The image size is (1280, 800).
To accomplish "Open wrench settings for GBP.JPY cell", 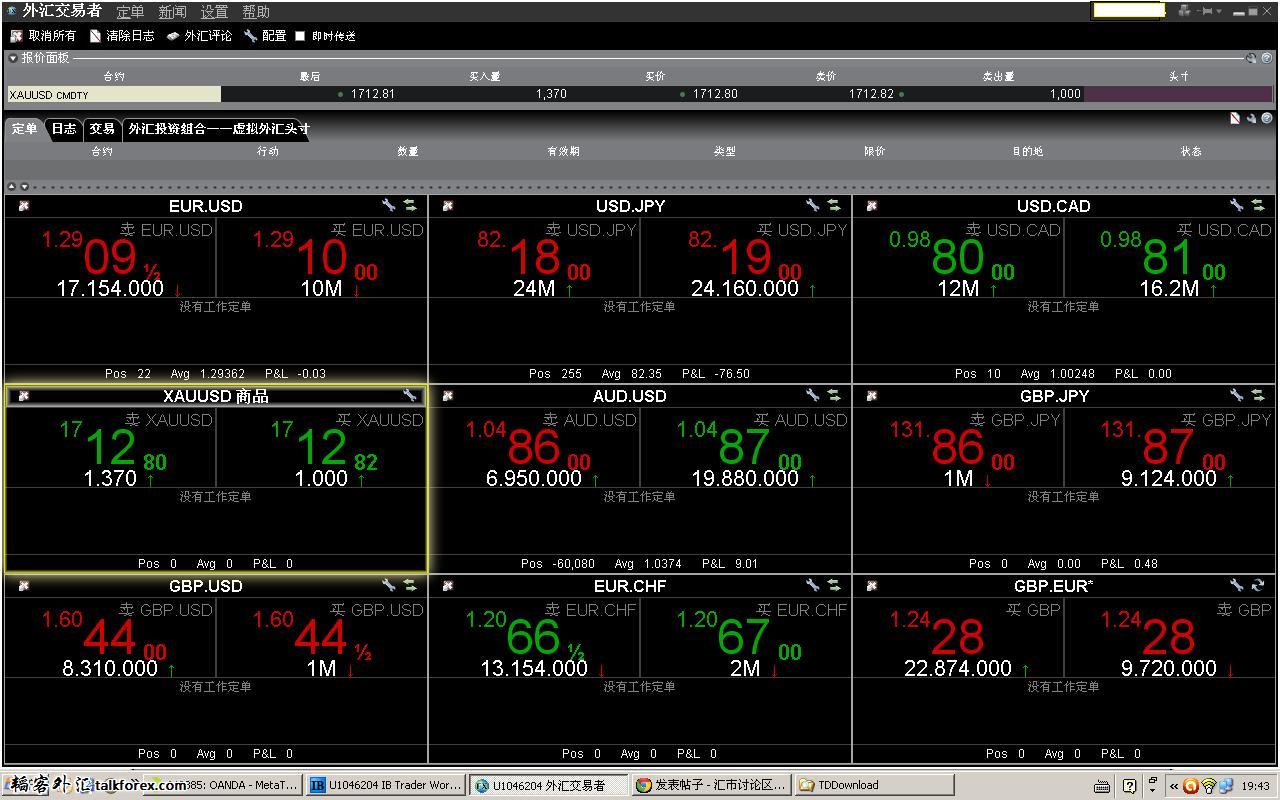I will pyautogui.click(x=1236, y=395).
